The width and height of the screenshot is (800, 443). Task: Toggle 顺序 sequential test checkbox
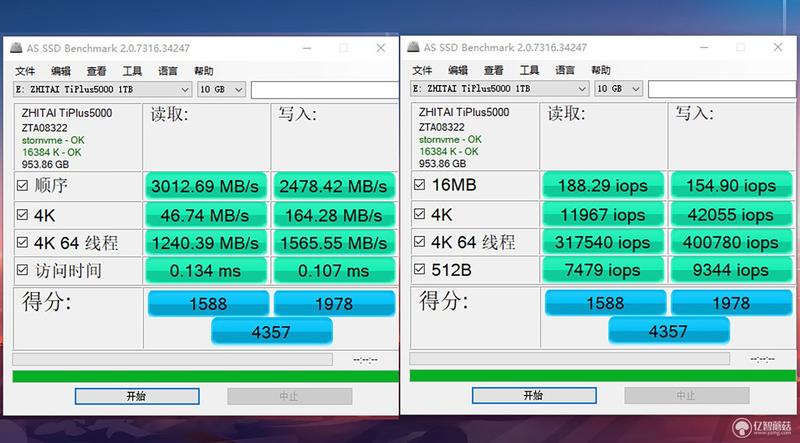[x=22, y=185]
